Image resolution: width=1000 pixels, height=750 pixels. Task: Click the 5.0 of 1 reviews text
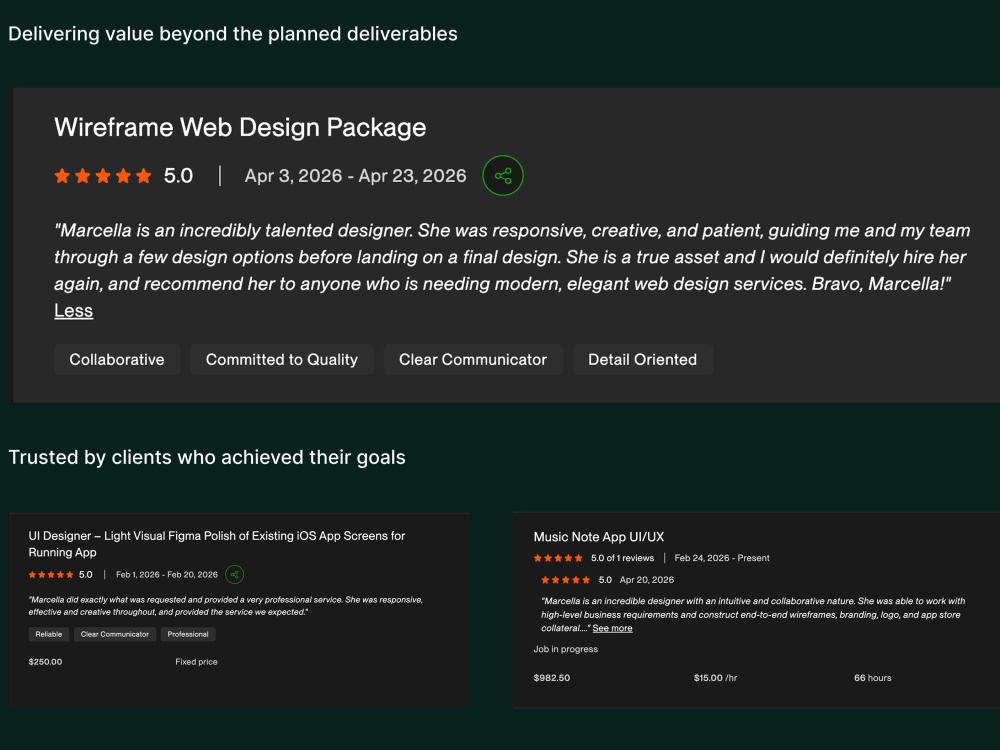click(x=622, y=558)
